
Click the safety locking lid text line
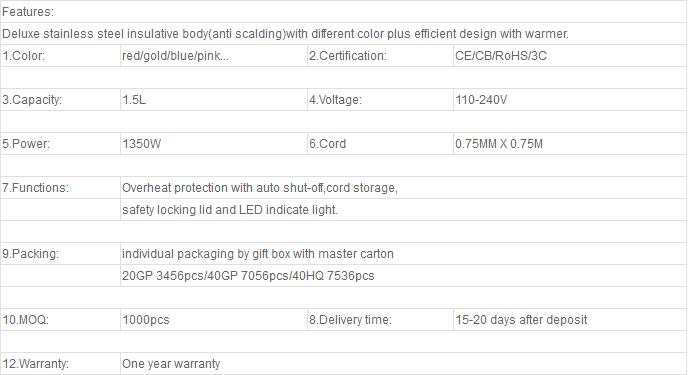(x=230, y=210)
